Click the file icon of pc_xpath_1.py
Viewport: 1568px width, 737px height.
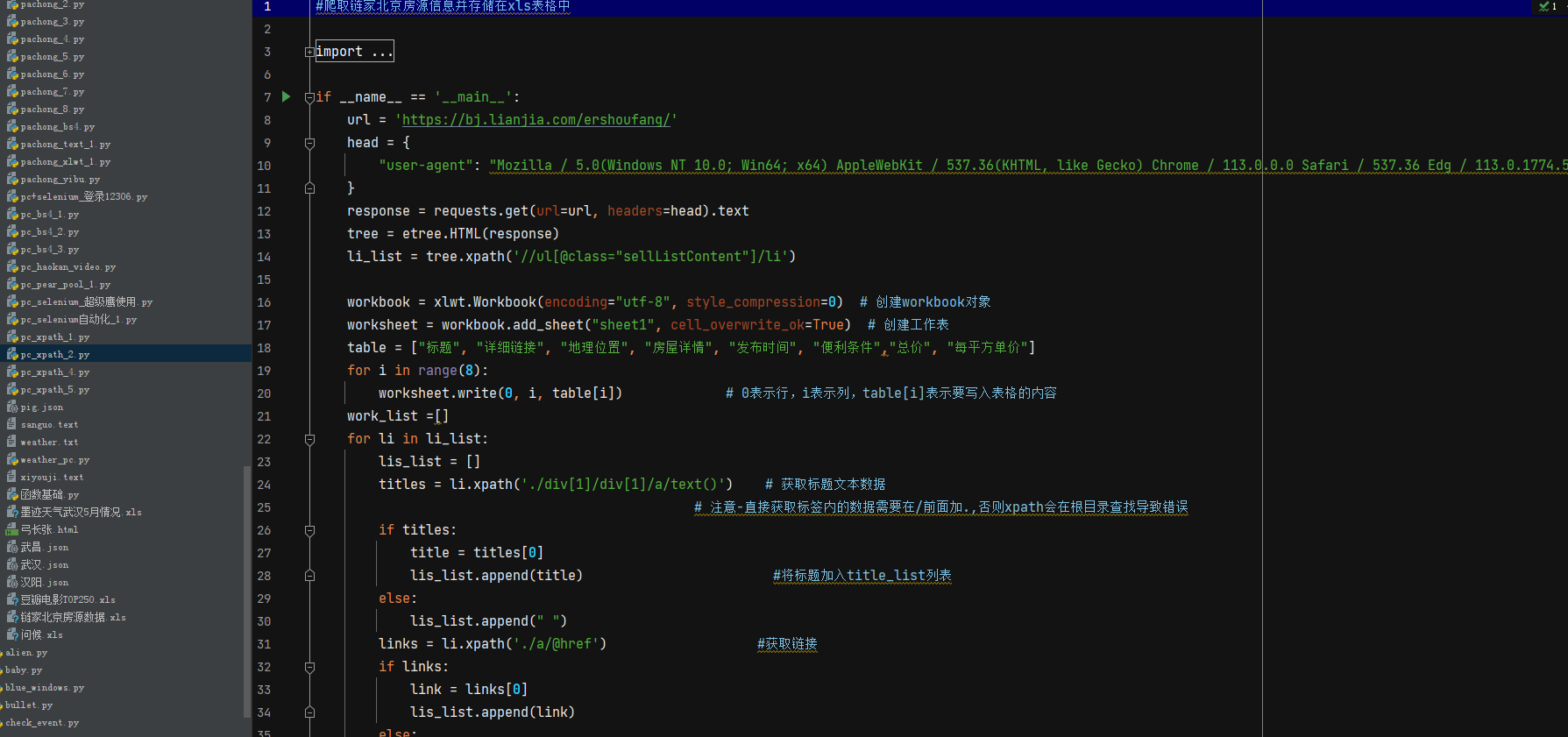pyautogui.click(x=12, y=337)
